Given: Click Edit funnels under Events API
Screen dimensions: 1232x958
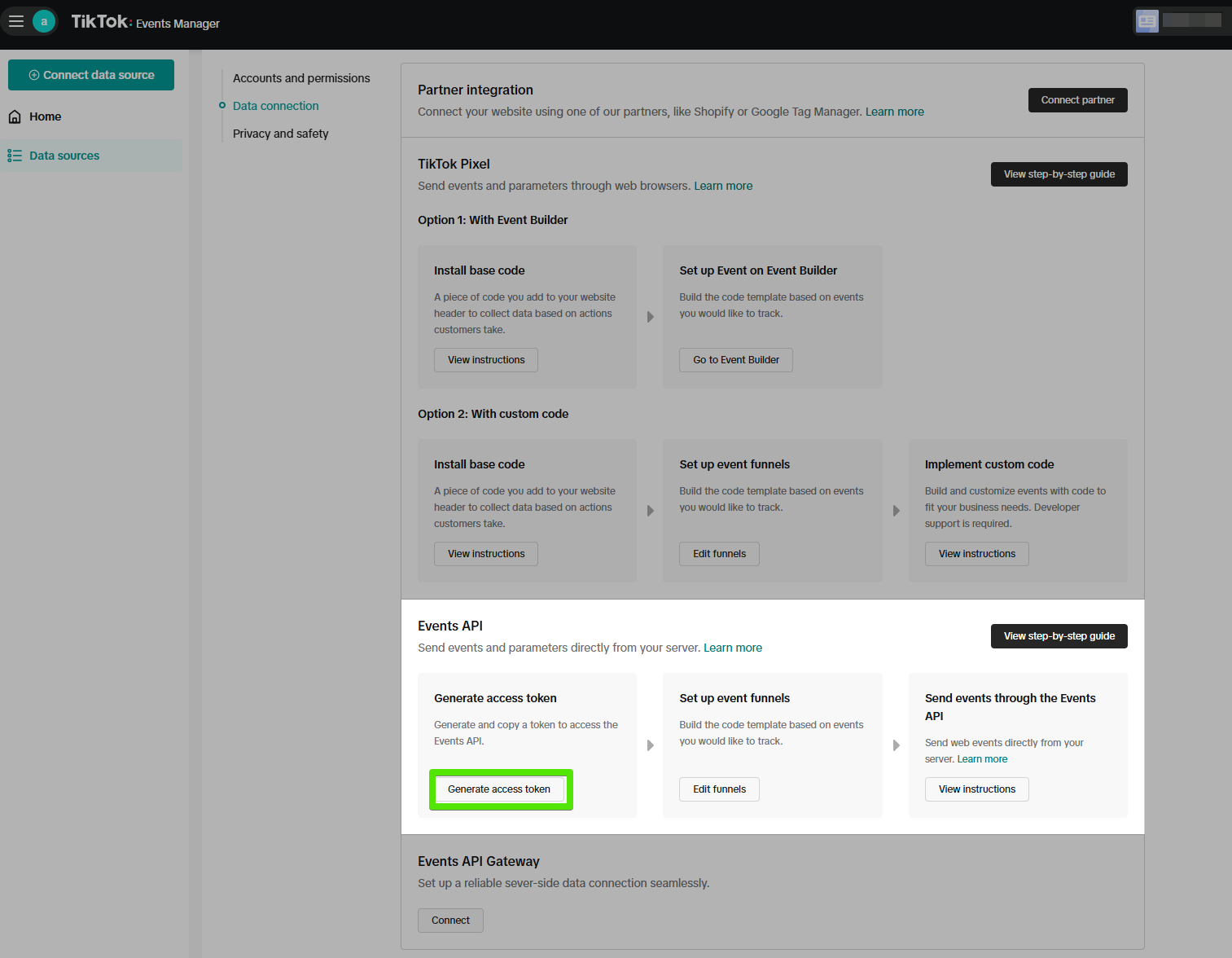Looking at the screenshot, I should (x=719, y=789).
